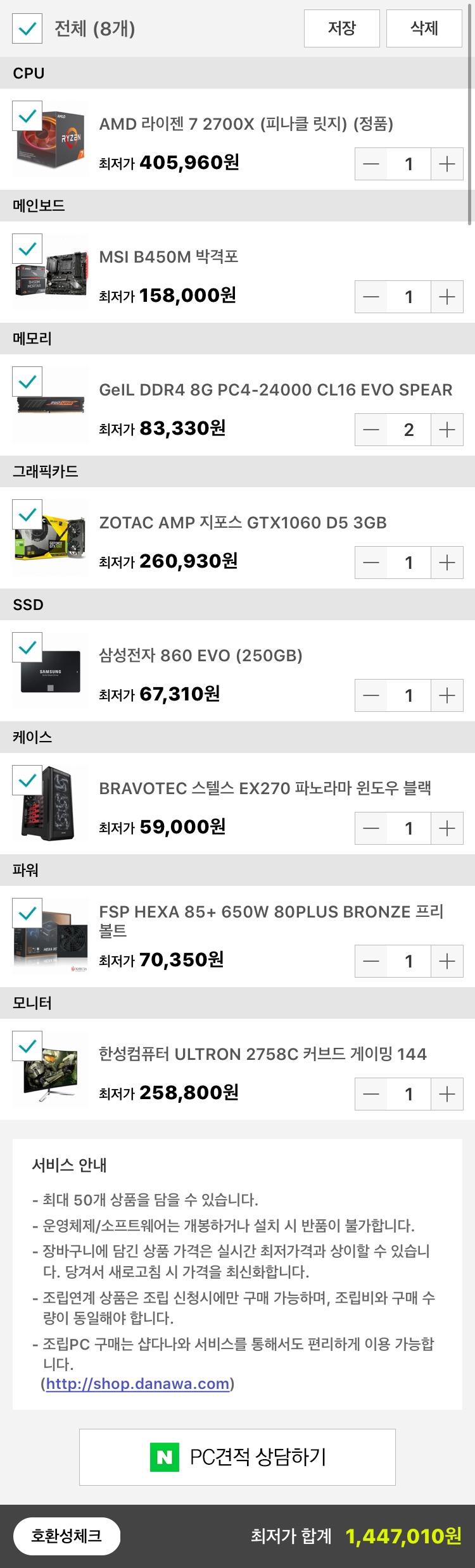This screenshot has width=475, height=1568.
Task: Decrease GeIL DDR4 memory quantity
Action: tap(371, 430)
